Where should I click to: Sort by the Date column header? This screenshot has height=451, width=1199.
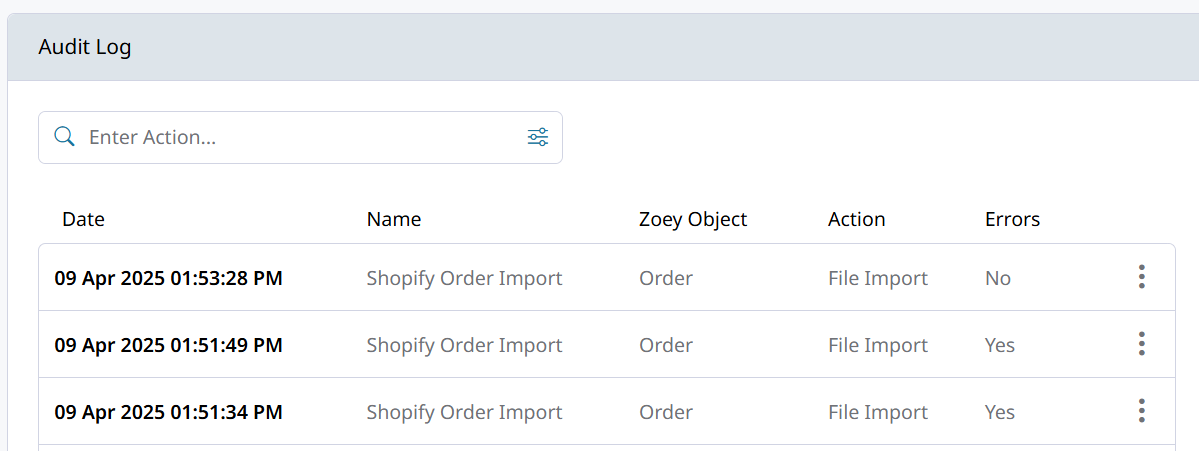[83, 219]
